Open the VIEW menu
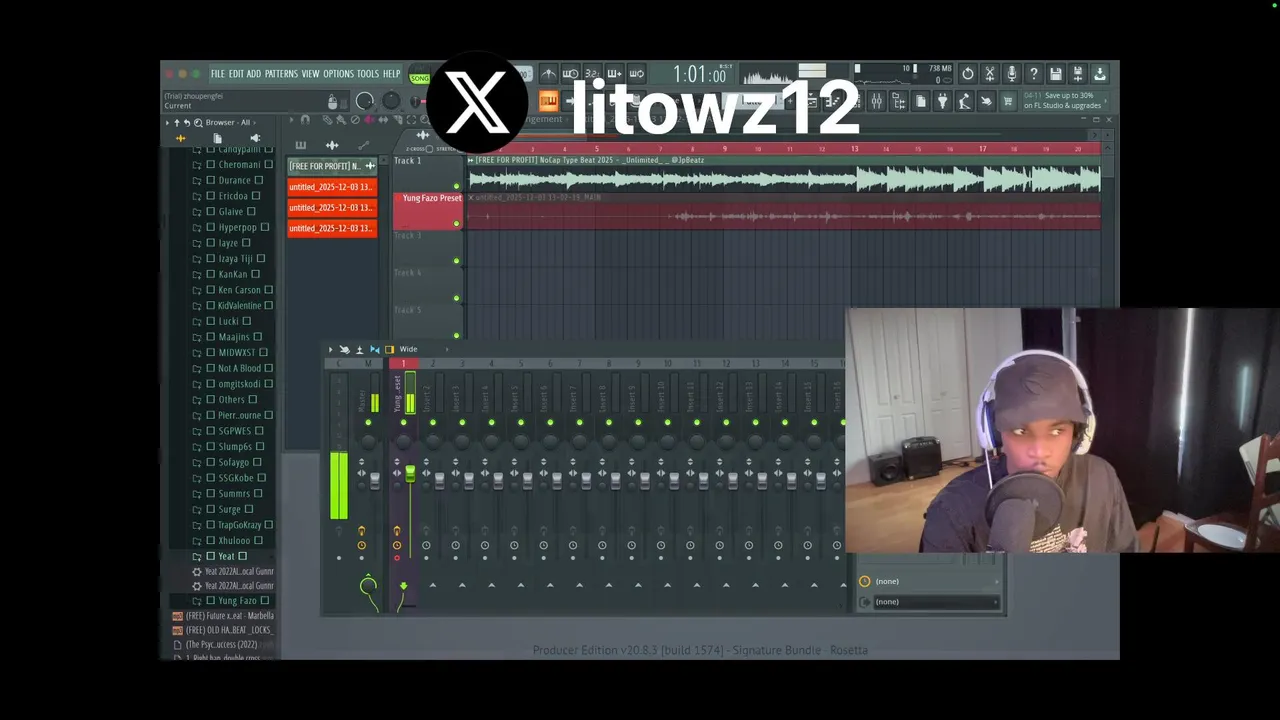 310,74
